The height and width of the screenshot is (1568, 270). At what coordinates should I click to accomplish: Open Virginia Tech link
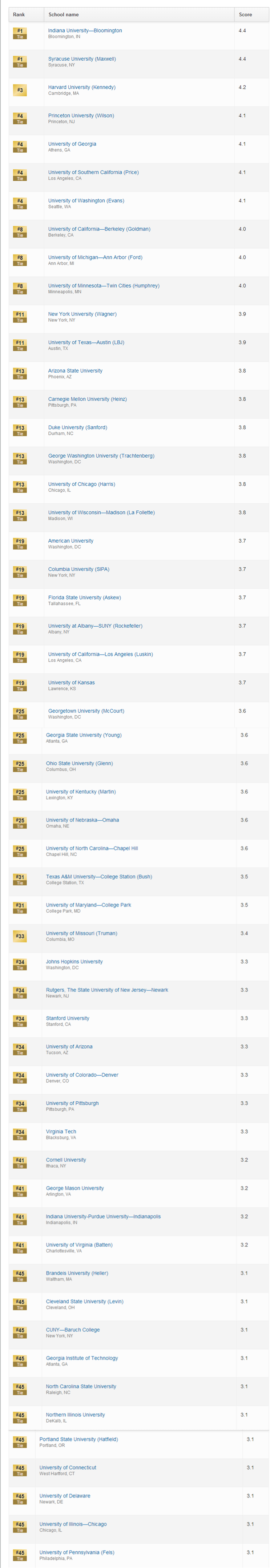click(61, 1131)
